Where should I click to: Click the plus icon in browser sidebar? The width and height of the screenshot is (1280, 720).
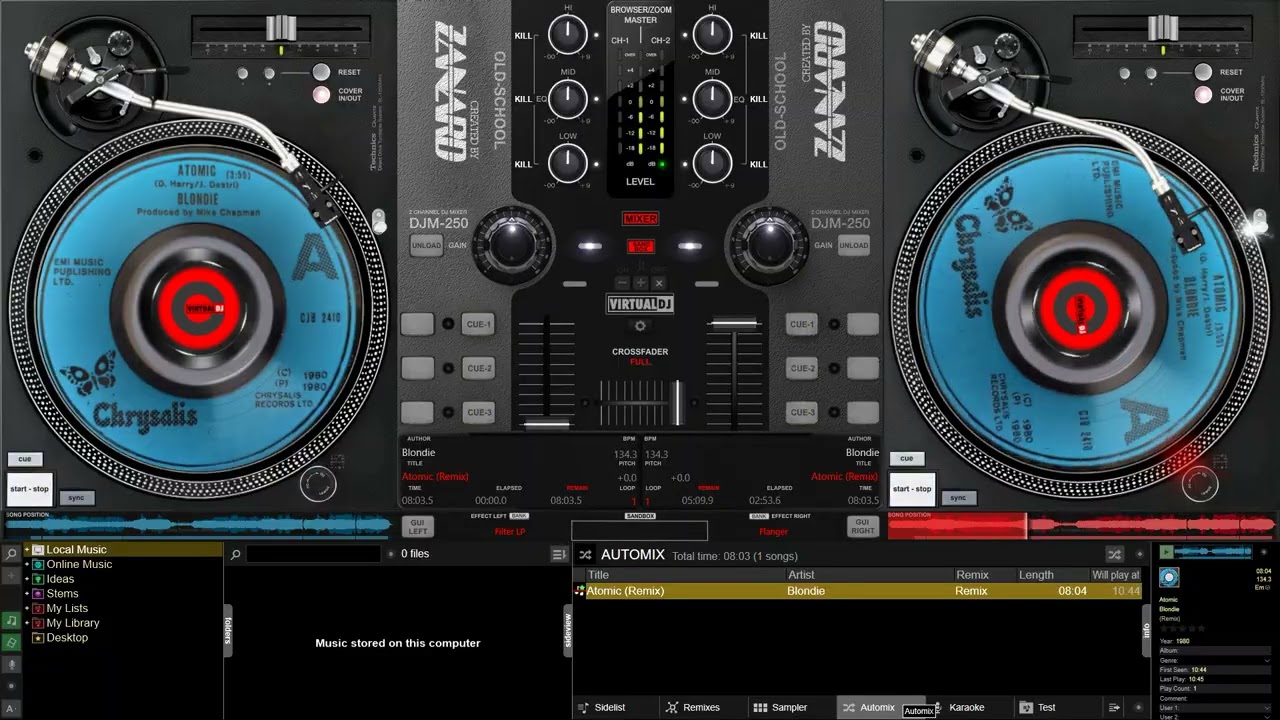tap(12, 576)
